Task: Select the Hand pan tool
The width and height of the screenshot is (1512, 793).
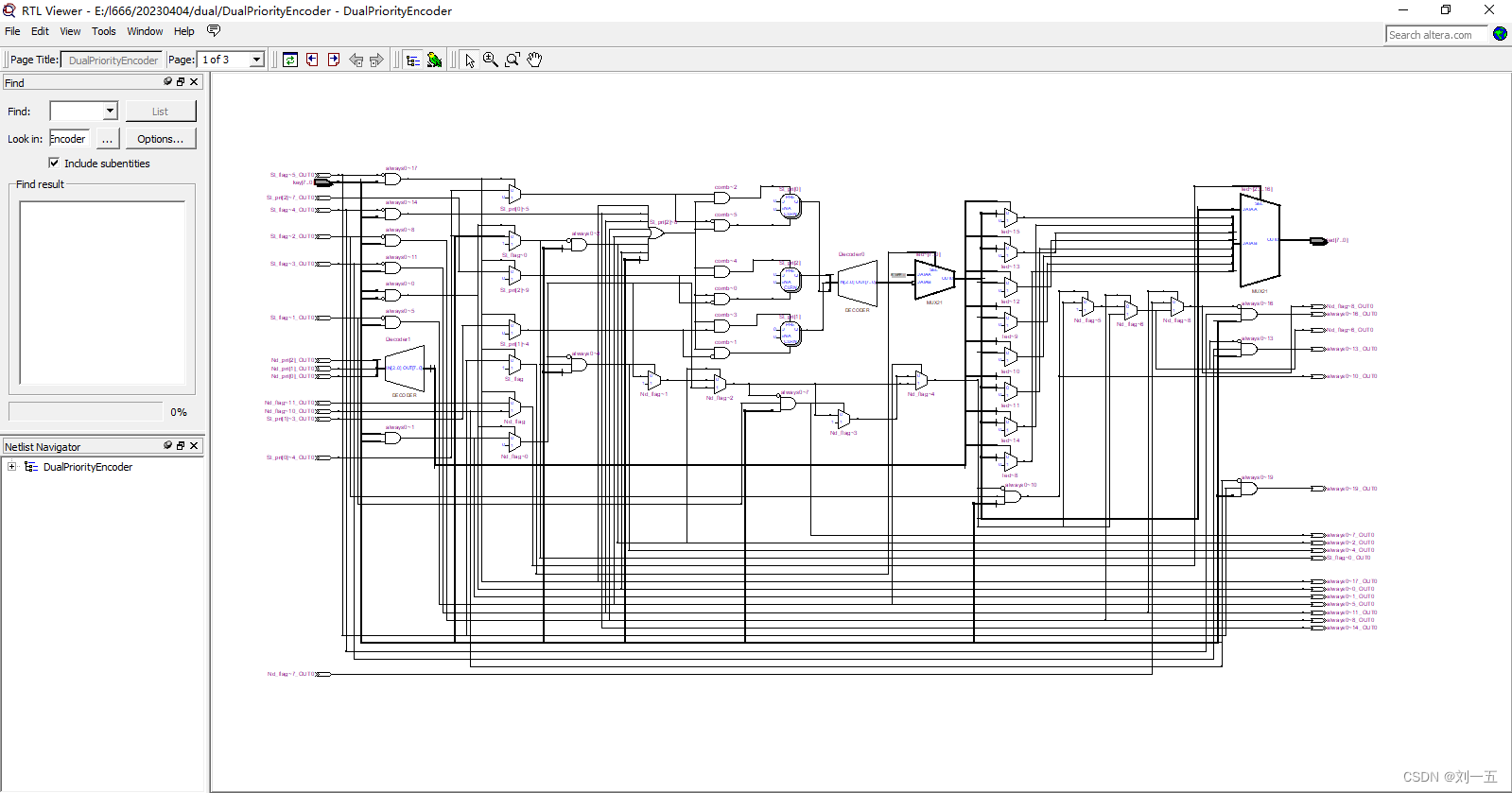Action: pyautogui.click(x=534, y=60)
